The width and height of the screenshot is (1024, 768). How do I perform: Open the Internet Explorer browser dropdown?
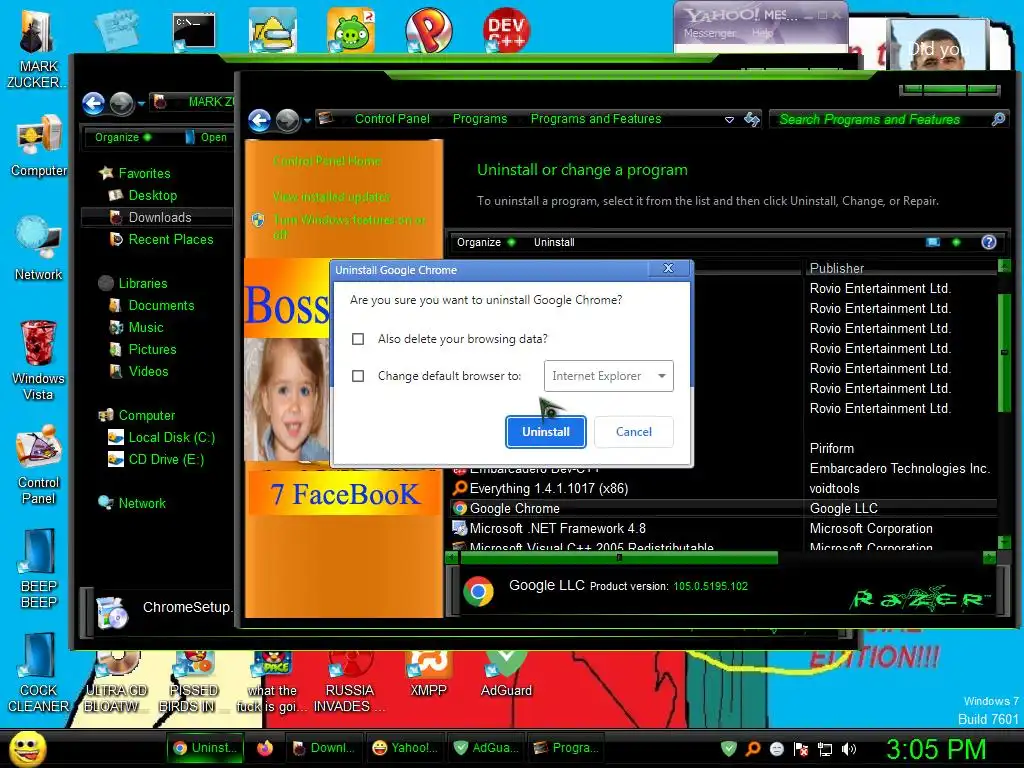(609, 376)
